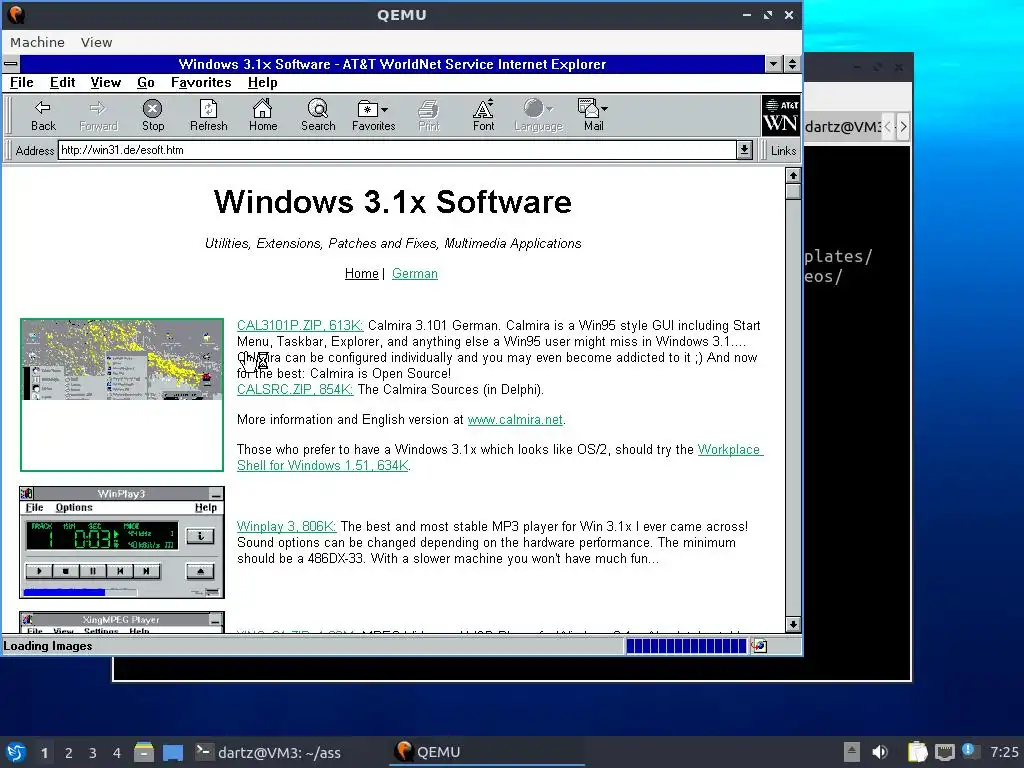Open the Favorites toolbar button
Screen dimensions: 1024x768
click(373, 116)
